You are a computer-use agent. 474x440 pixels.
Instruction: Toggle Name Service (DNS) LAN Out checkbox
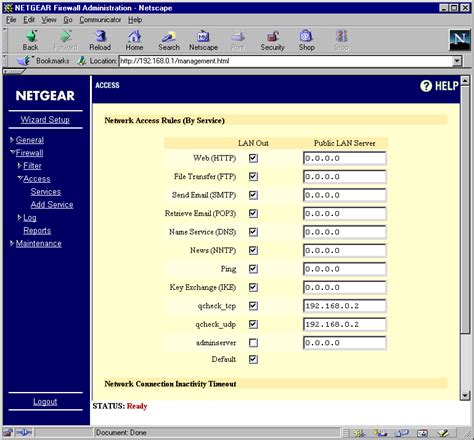pyautogui.click(x=253, y=232)
